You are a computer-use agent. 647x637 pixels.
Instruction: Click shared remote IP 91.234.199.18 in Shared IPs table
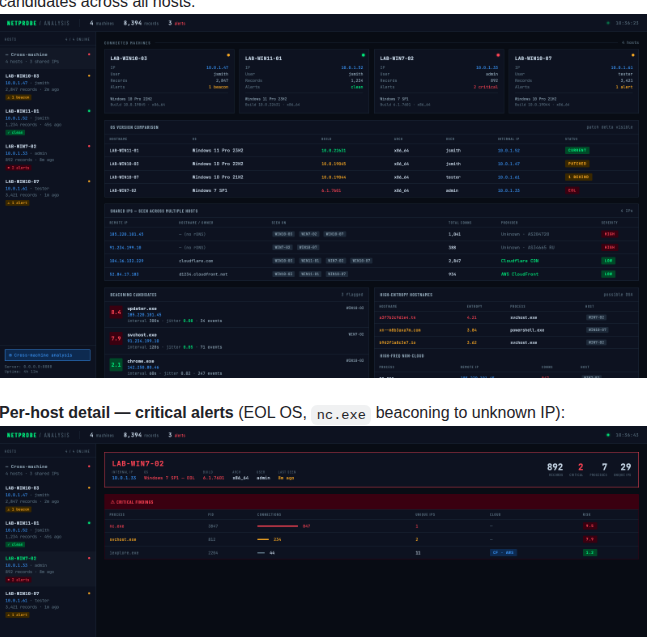coord(125,248)
